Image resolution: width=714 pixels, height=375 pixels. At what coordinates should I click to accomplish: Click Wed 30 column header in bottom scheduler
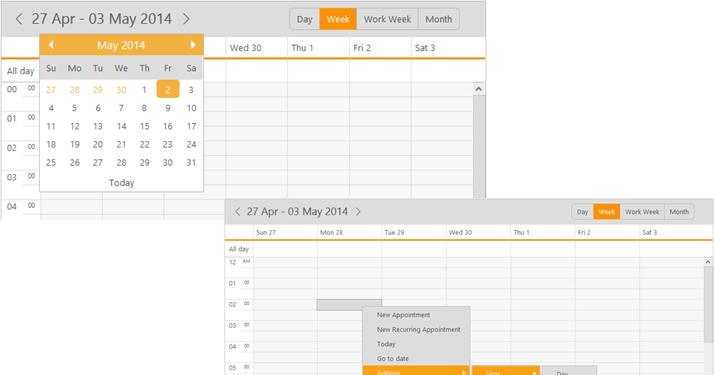[479, 232]
